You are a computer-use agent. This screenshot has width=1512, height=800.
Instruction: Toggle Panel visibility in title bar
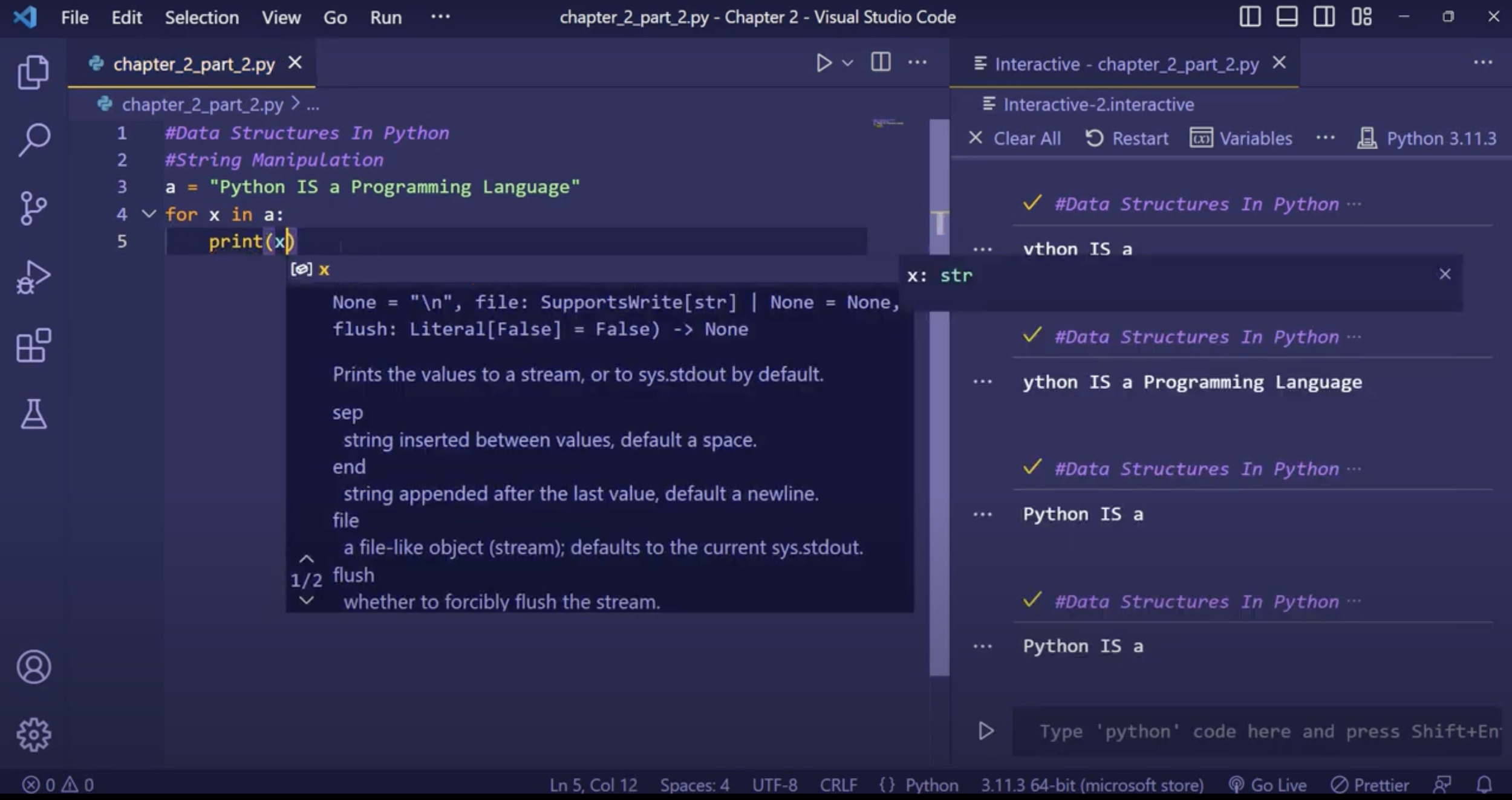pos(1286,17)
